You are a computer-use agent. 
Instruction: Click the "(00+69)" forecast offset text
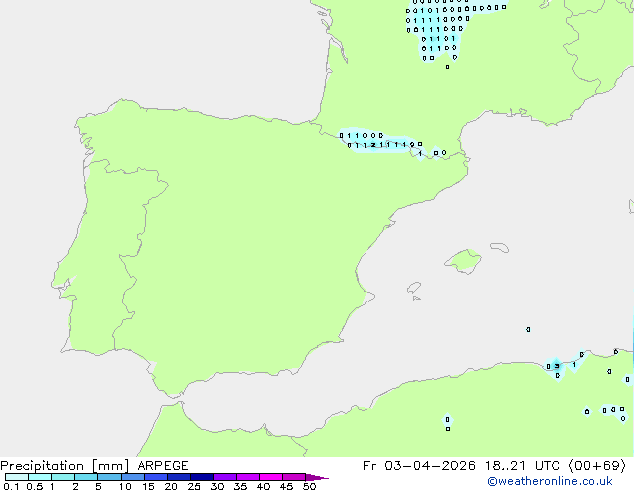(597, 466)
